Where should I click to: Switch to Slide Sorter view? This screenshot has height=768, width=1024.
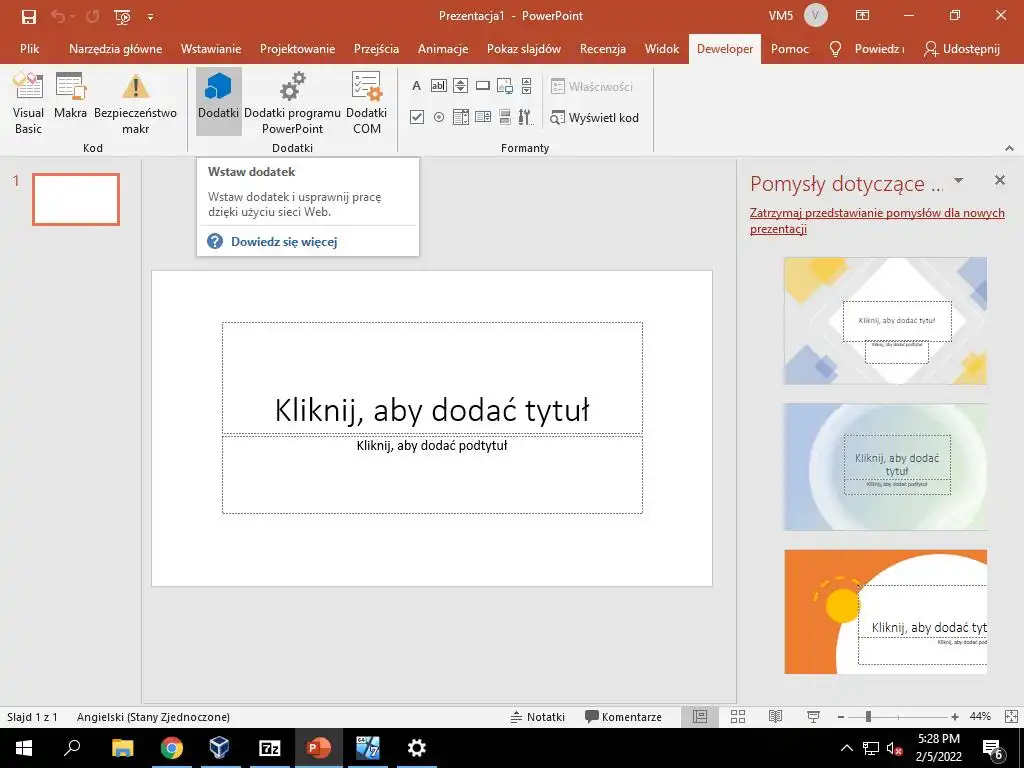tap(738, 717)
